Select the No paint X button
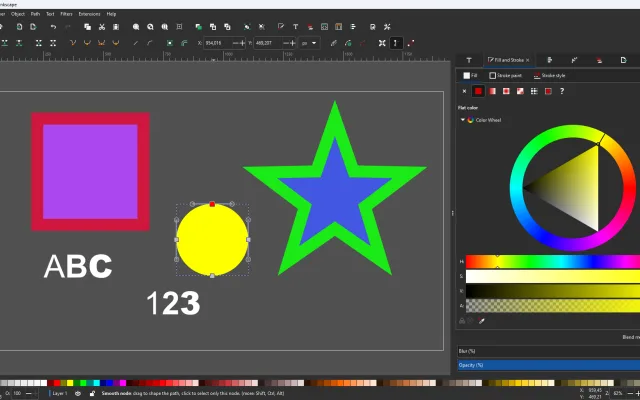 [x=464, y=91]
